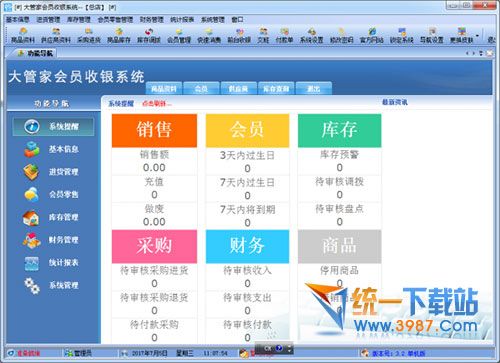Open 商品资料 toolbar icon
500x363 pixels.
(x=23, y=35)
